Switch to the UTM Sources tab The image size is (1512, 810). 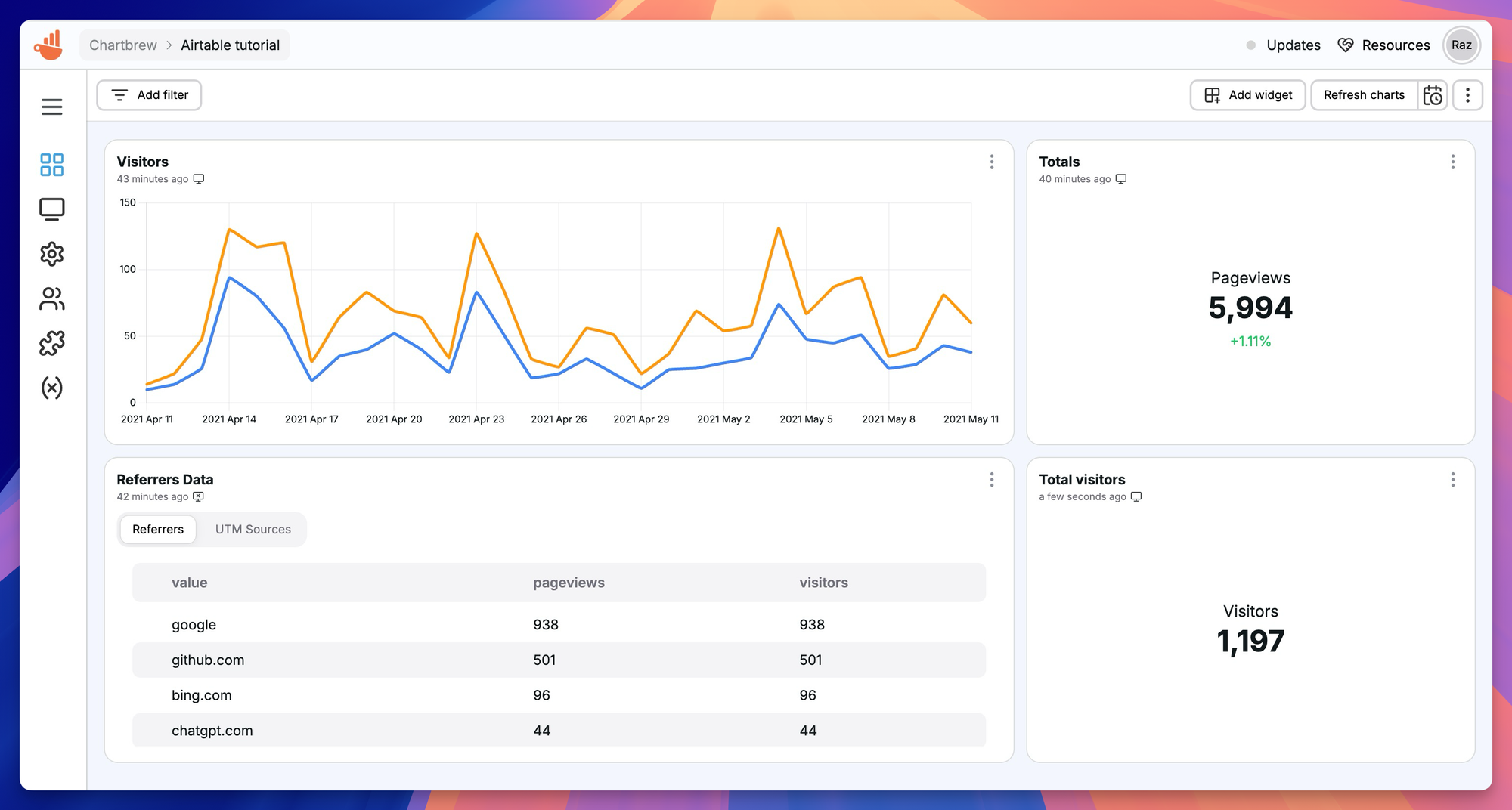click(x=253, y=530)
